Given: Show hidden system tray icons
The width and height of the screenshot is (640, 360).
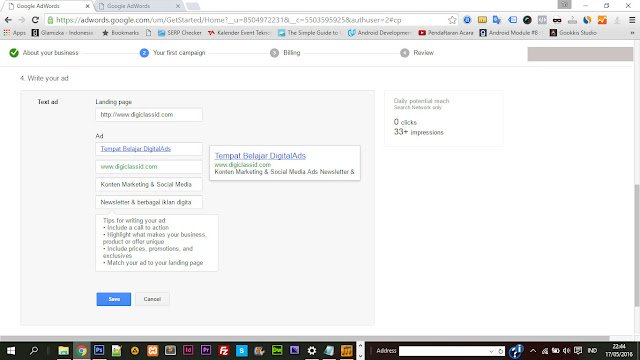Looking at the screenshot, I should coord(533,351).
